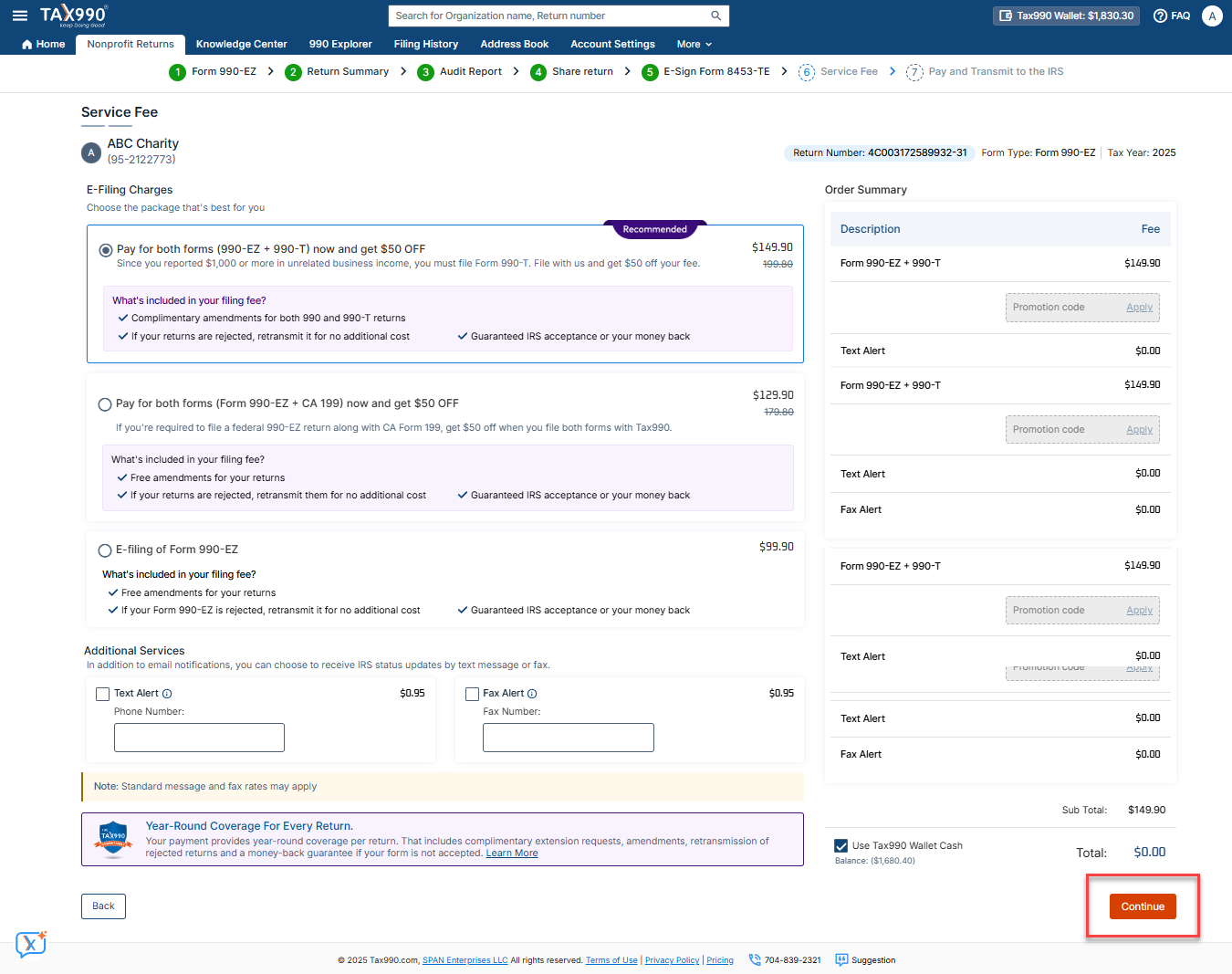This screenshot has width=1232, height=974.
Task: Open the Learn More link
Action: [x=512, y=854]
